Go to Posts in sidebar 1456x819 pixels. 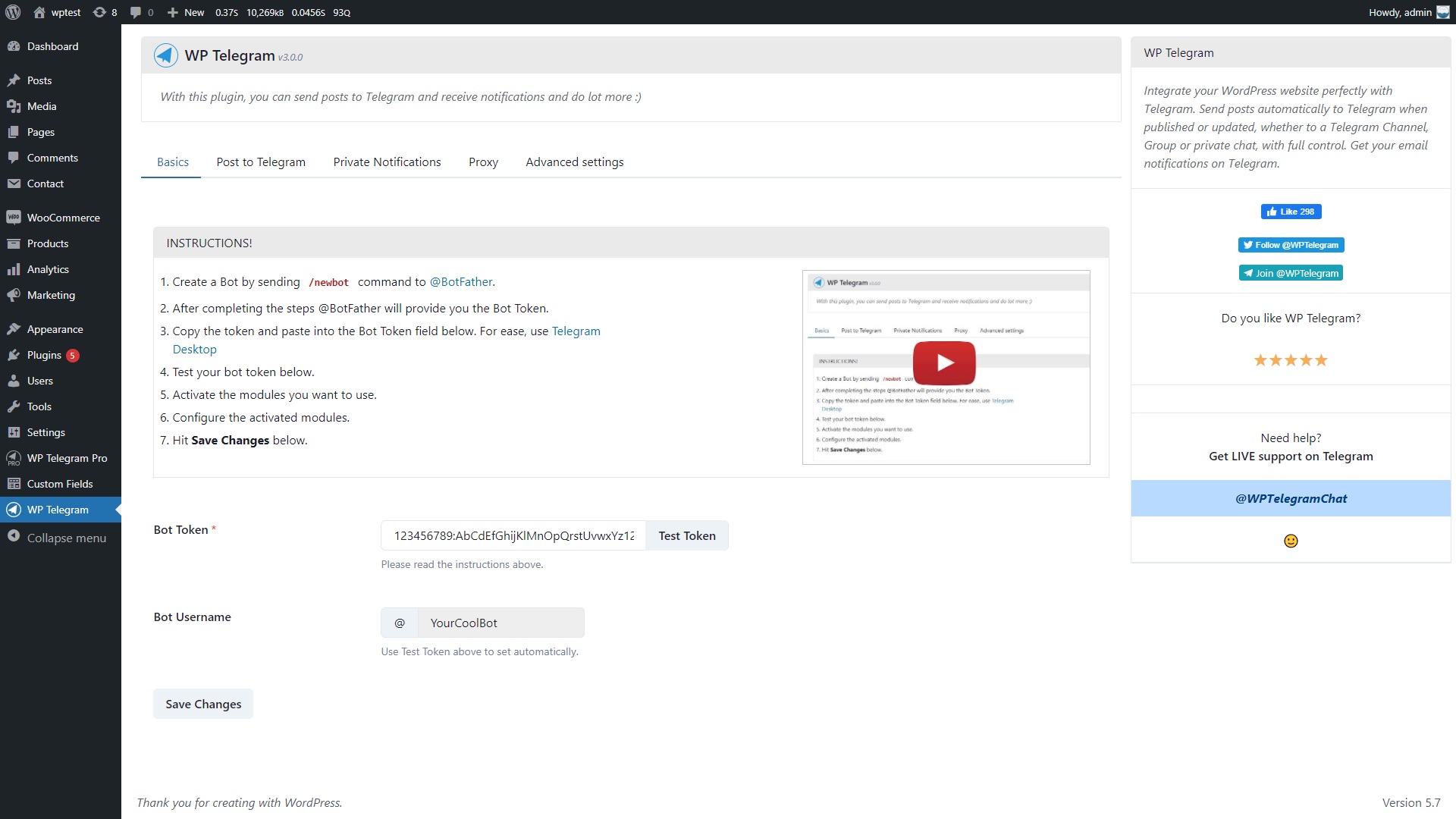pos(61,80)
